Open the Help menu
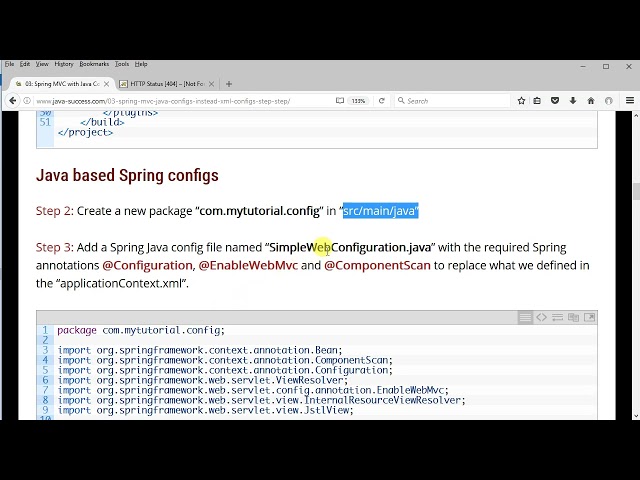Image resolution: width=640 pixels, height=480 pixels. click(x=141, y=64)
